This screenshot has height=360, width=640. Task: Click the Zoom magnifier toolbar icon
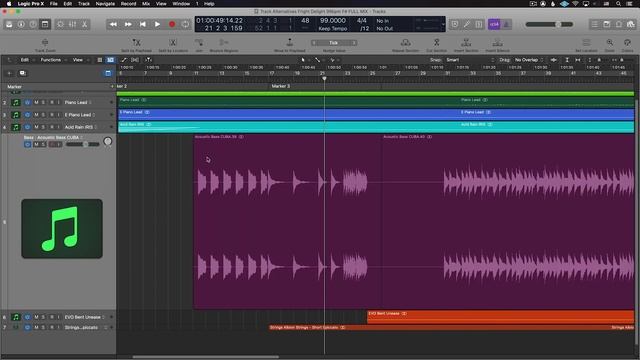[609, 42]
